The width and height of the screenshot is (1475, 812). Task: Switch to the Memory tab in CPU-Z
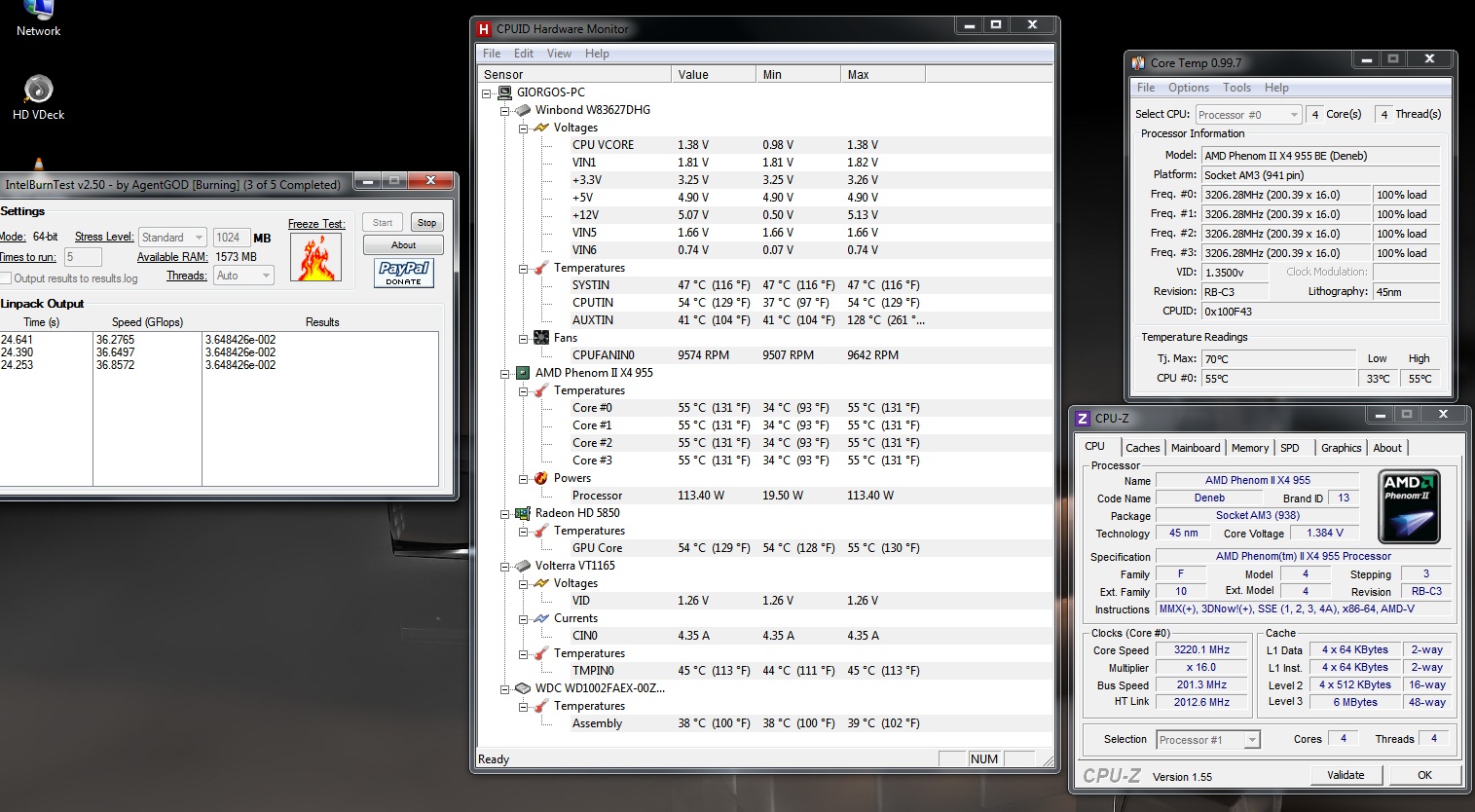pyautogui.click(x=1250, y=448)
